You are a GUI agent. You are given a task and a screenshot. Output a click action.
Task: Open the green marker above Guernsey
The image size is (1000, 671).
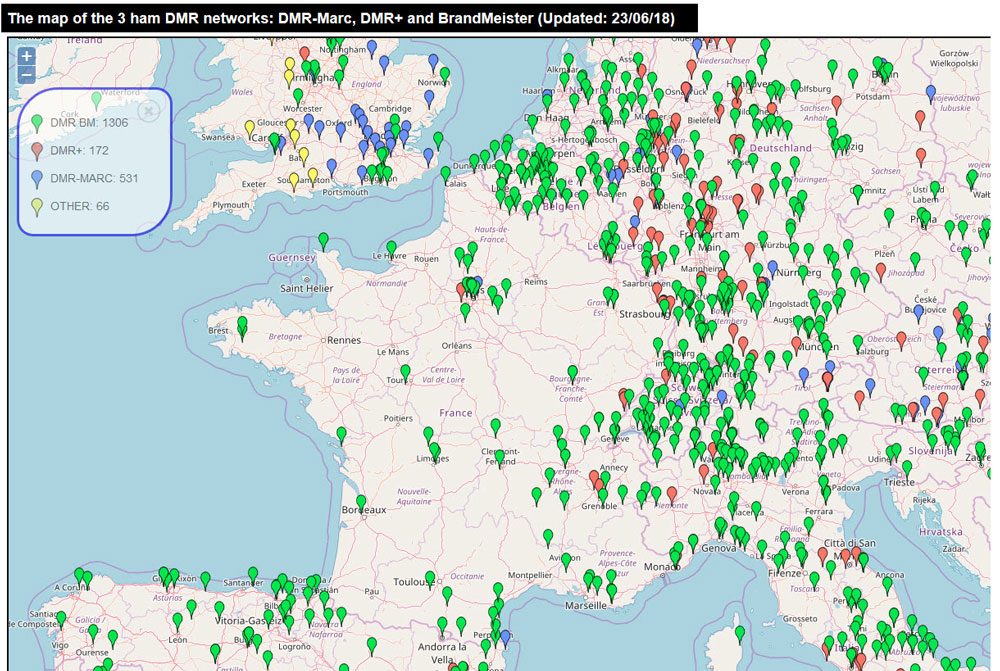click(323, 242)
